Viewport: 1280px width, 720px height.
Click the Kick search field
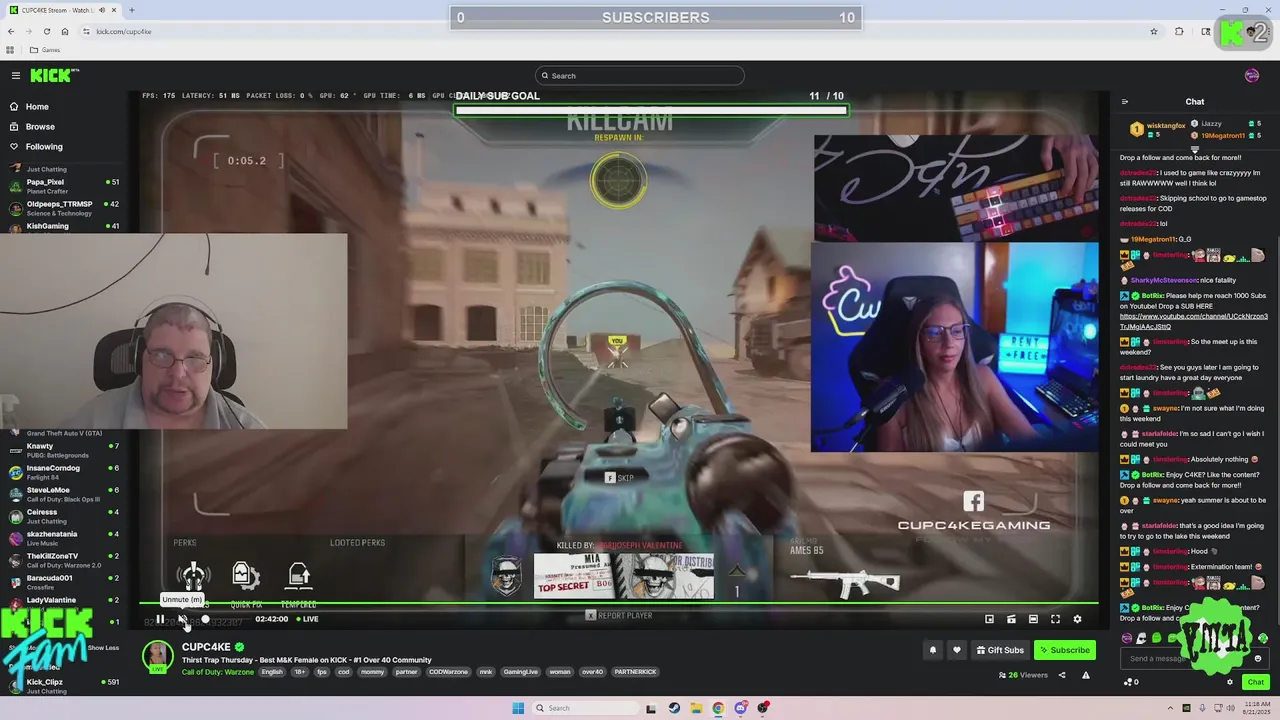coord(640,76)
